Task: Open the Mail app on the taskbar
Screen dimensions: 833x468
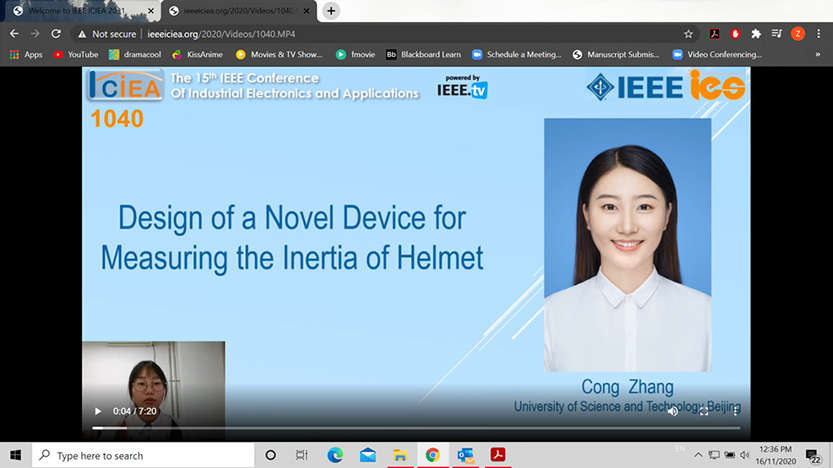Action: tap(367, 455)
